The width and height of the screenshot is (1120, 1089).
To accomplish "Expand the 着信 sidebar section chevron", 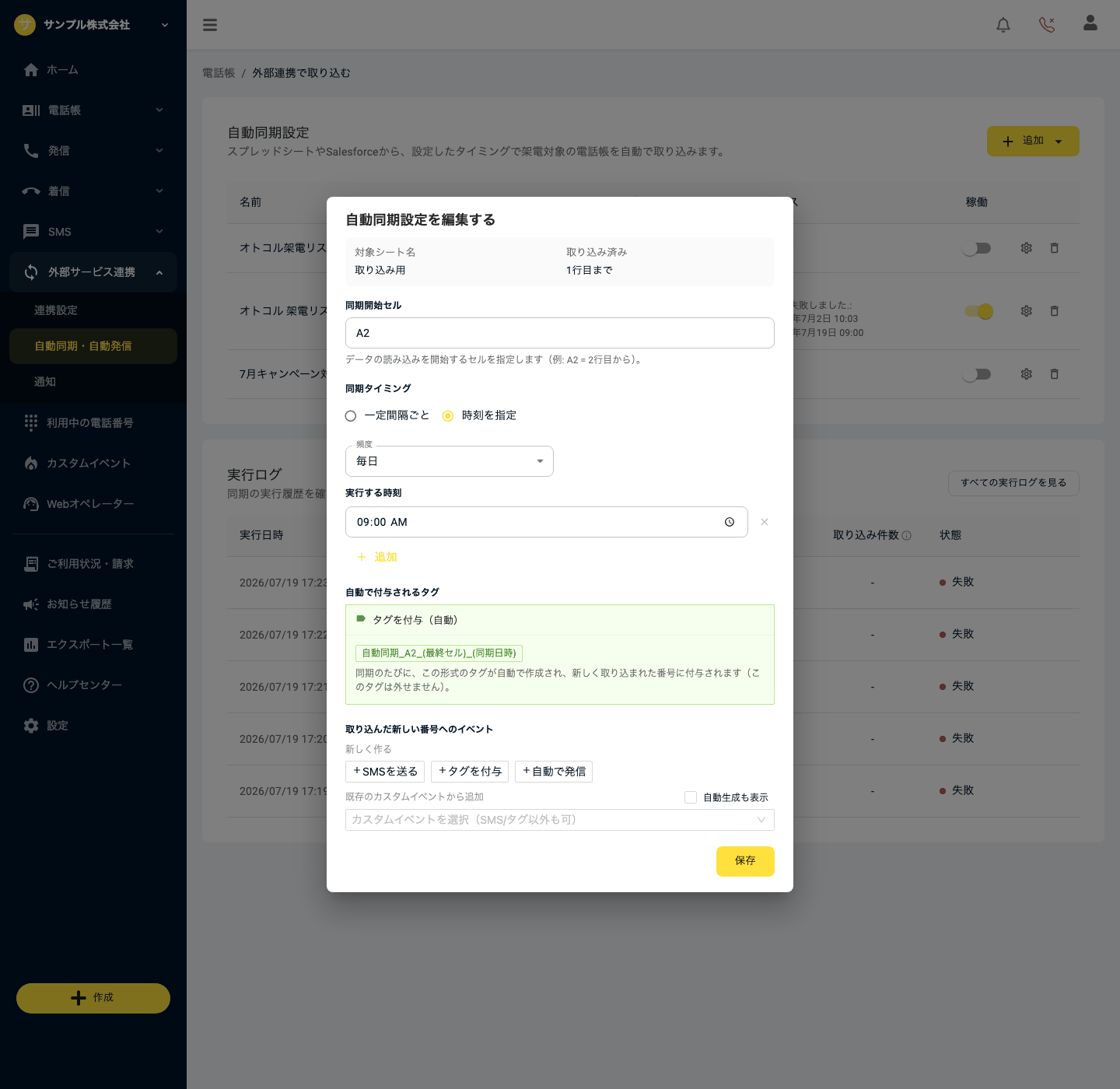I will (x=159, y=191).
